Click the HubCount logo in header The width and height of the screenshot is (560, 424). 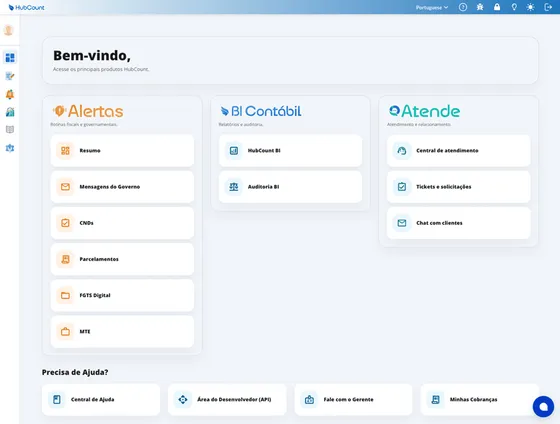point(26,8)
